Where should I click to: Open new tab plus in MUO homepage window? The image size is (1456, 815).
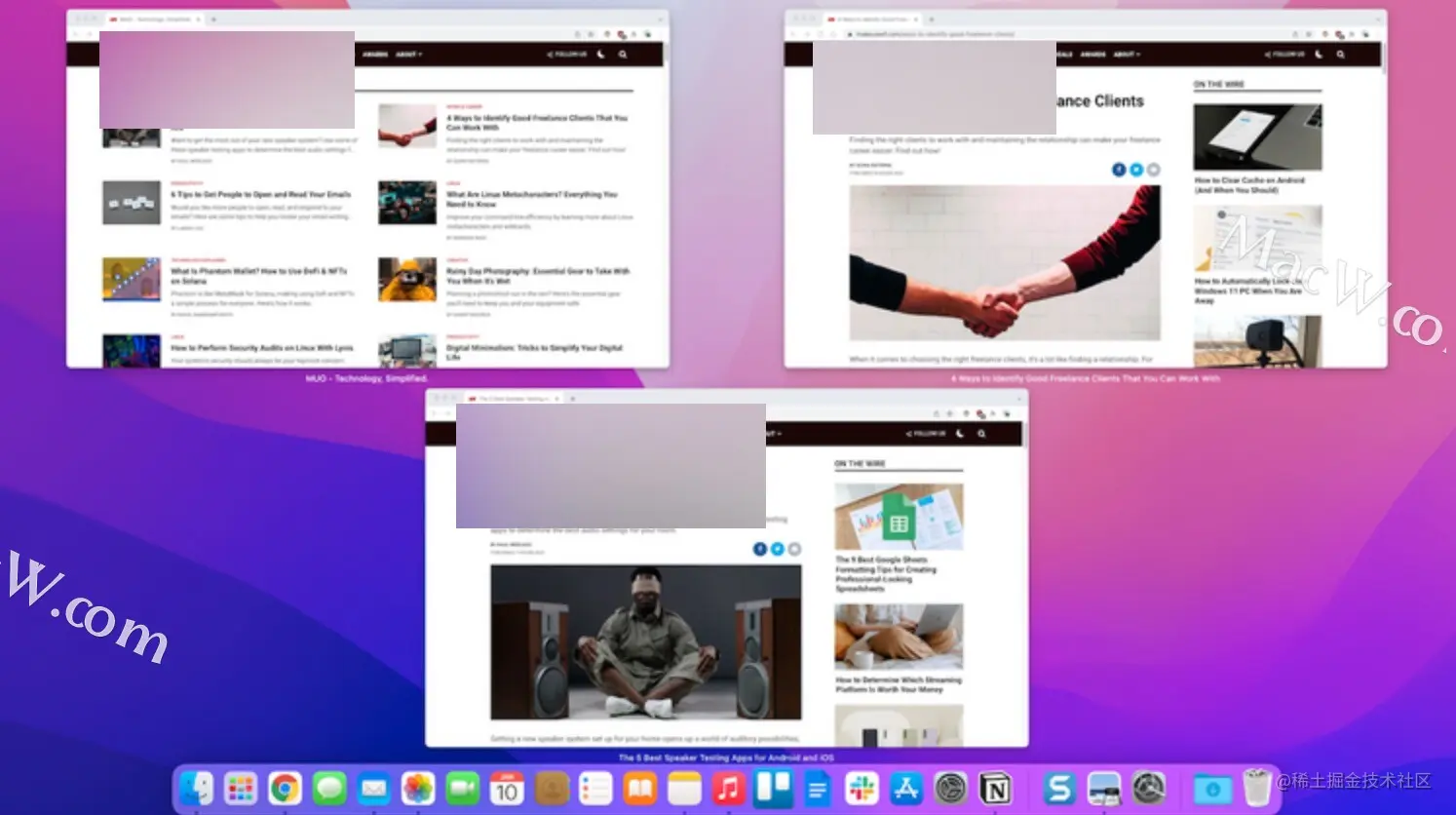tap(213, 19)
